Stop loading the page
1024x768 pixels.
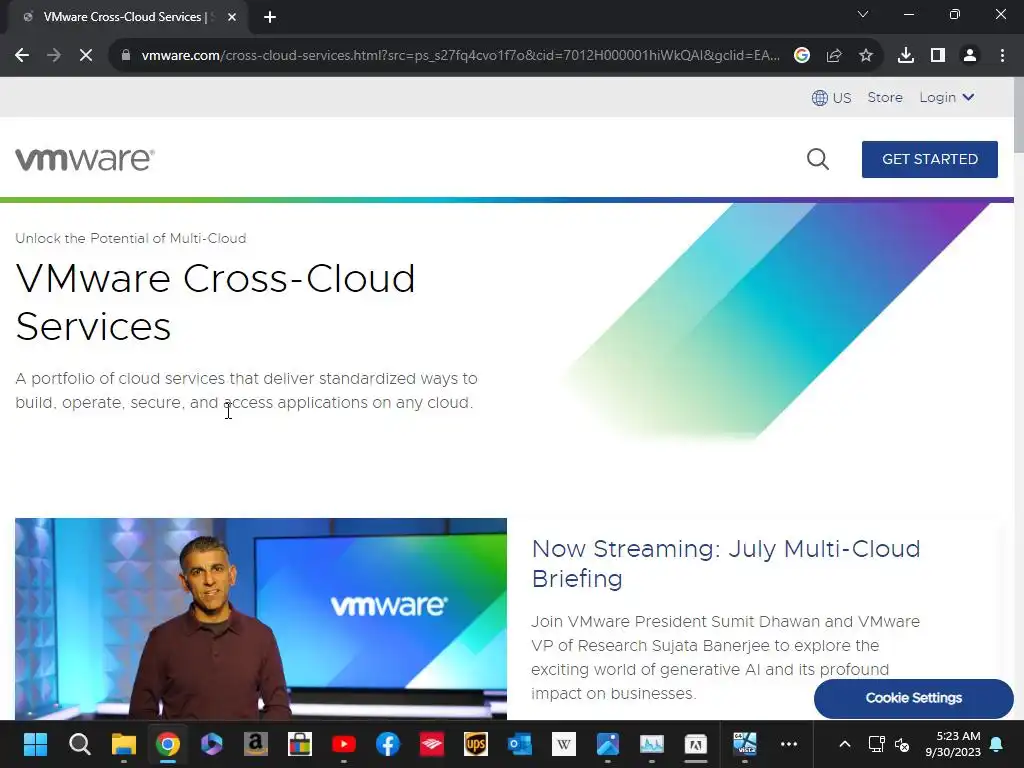pos(86,56)
